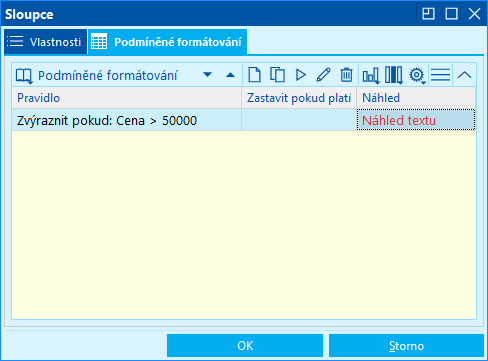Click the up triangle arrow in toolbar
The image size is (488, 361).
[230, 75]
